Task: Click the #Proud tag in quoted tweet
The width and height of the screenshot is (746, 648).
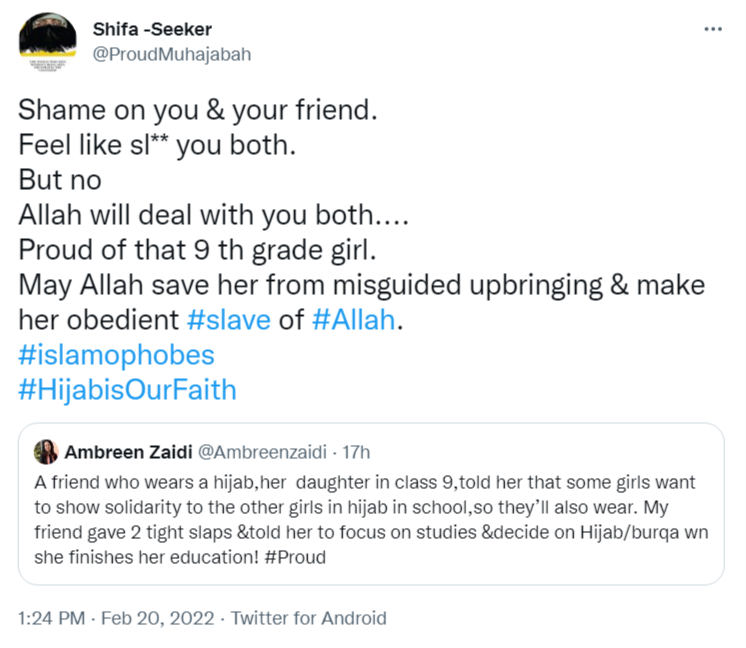Action: pos(294,558)
